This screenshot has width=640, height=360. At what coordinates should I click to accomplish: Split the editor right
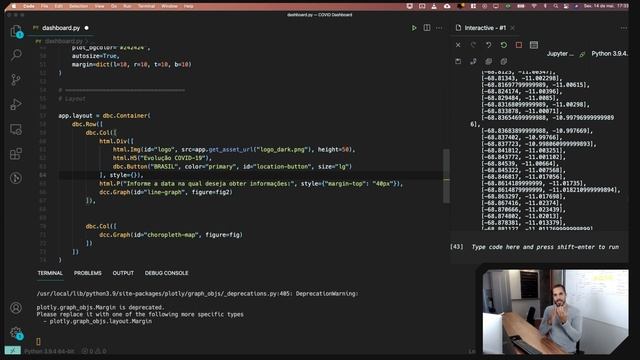point(427,28)
